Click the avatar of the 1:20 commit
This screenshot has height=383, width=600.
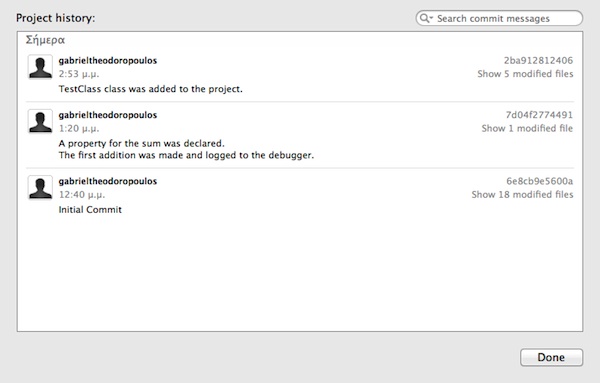tap(40, 121)
